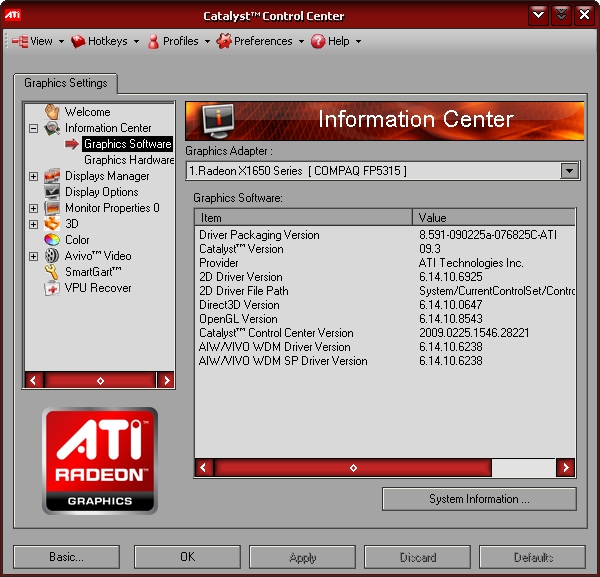Click the Value column header
Screen dimensions: 600x577
tap(494, 218)
